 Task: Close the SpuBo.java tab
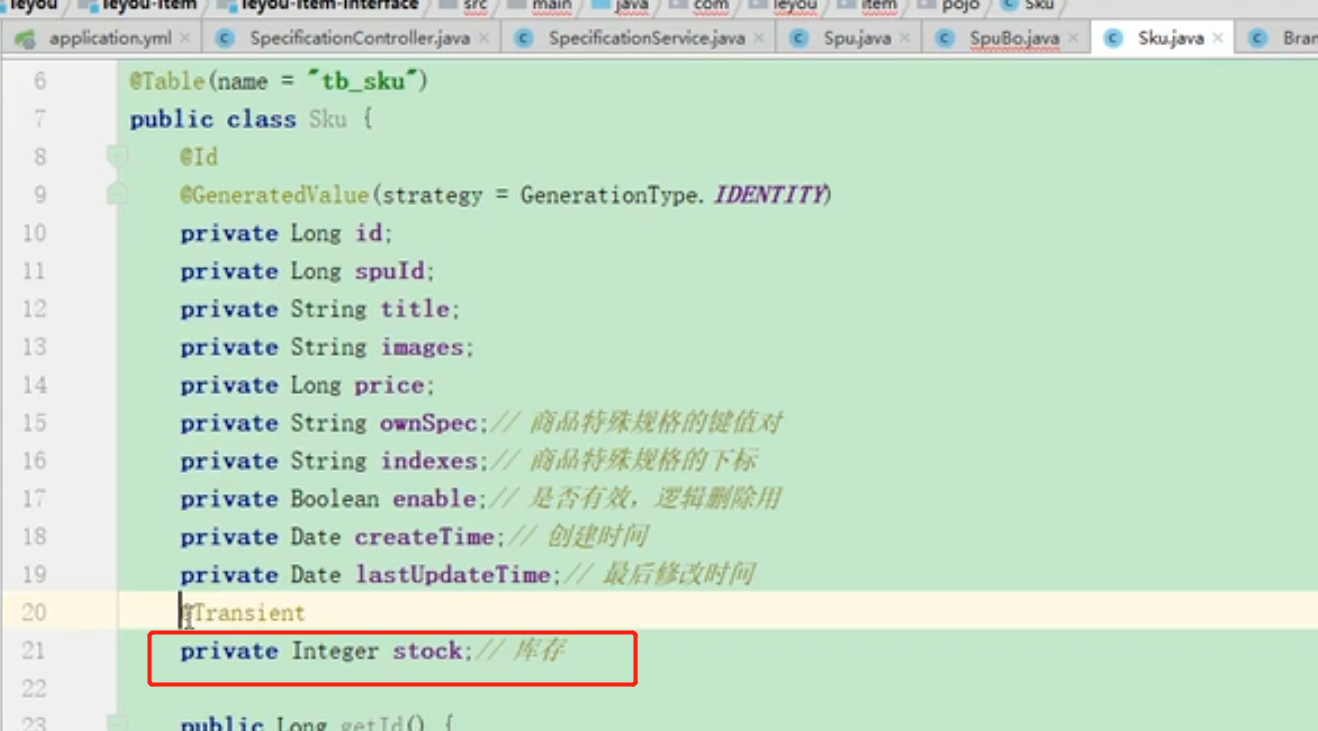coord(1073,39)
